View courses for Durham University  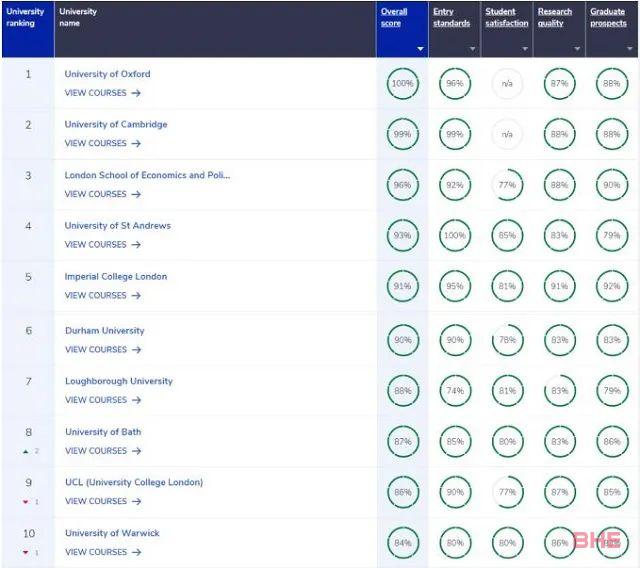103,349
